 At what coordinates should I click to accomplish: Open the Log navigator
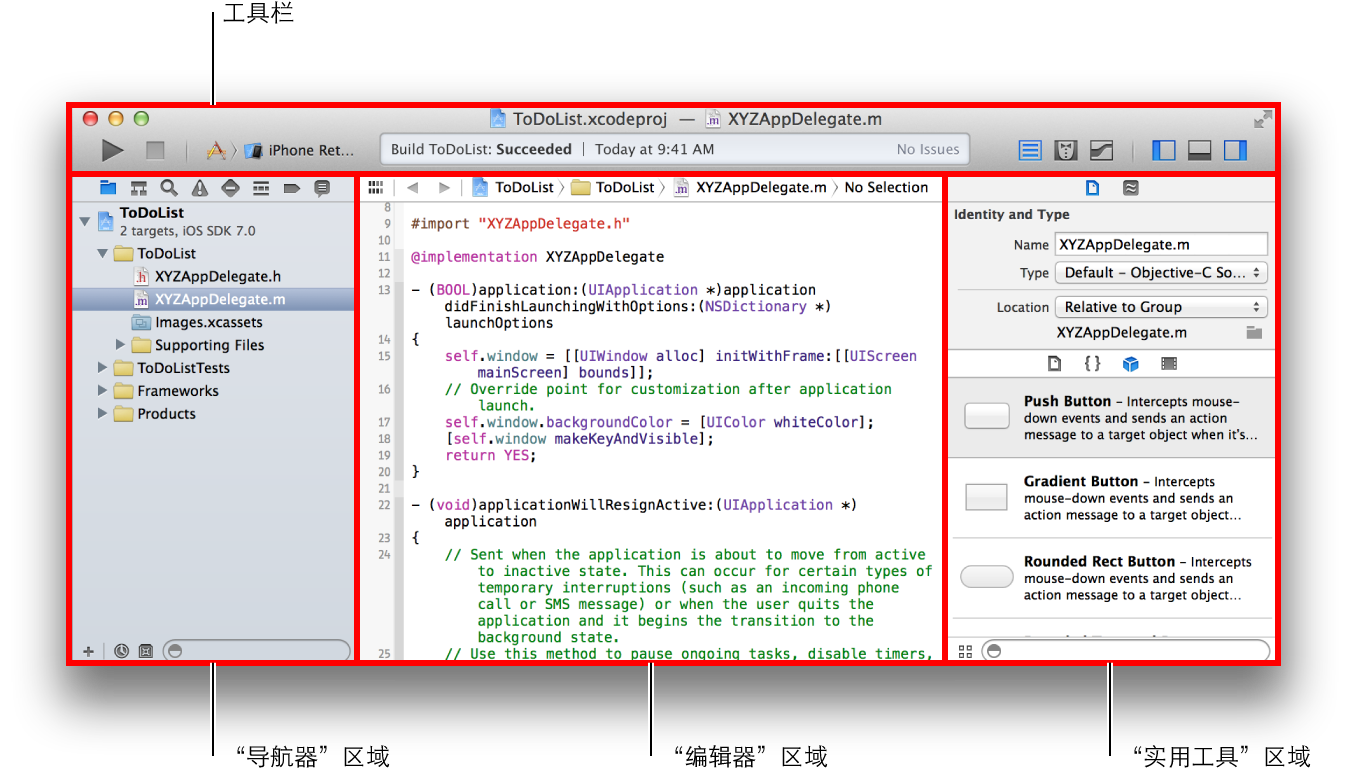[x=322, y=188]
